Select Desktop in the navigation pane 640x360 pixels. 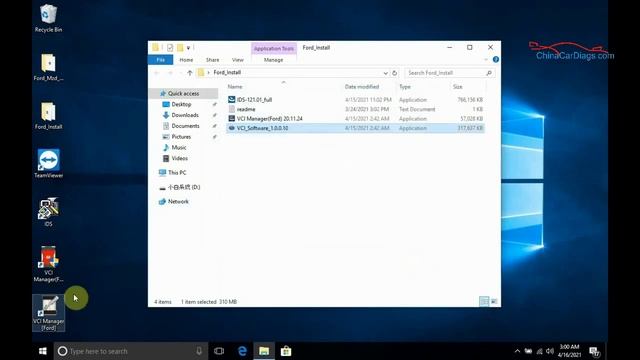coord(181,104)
